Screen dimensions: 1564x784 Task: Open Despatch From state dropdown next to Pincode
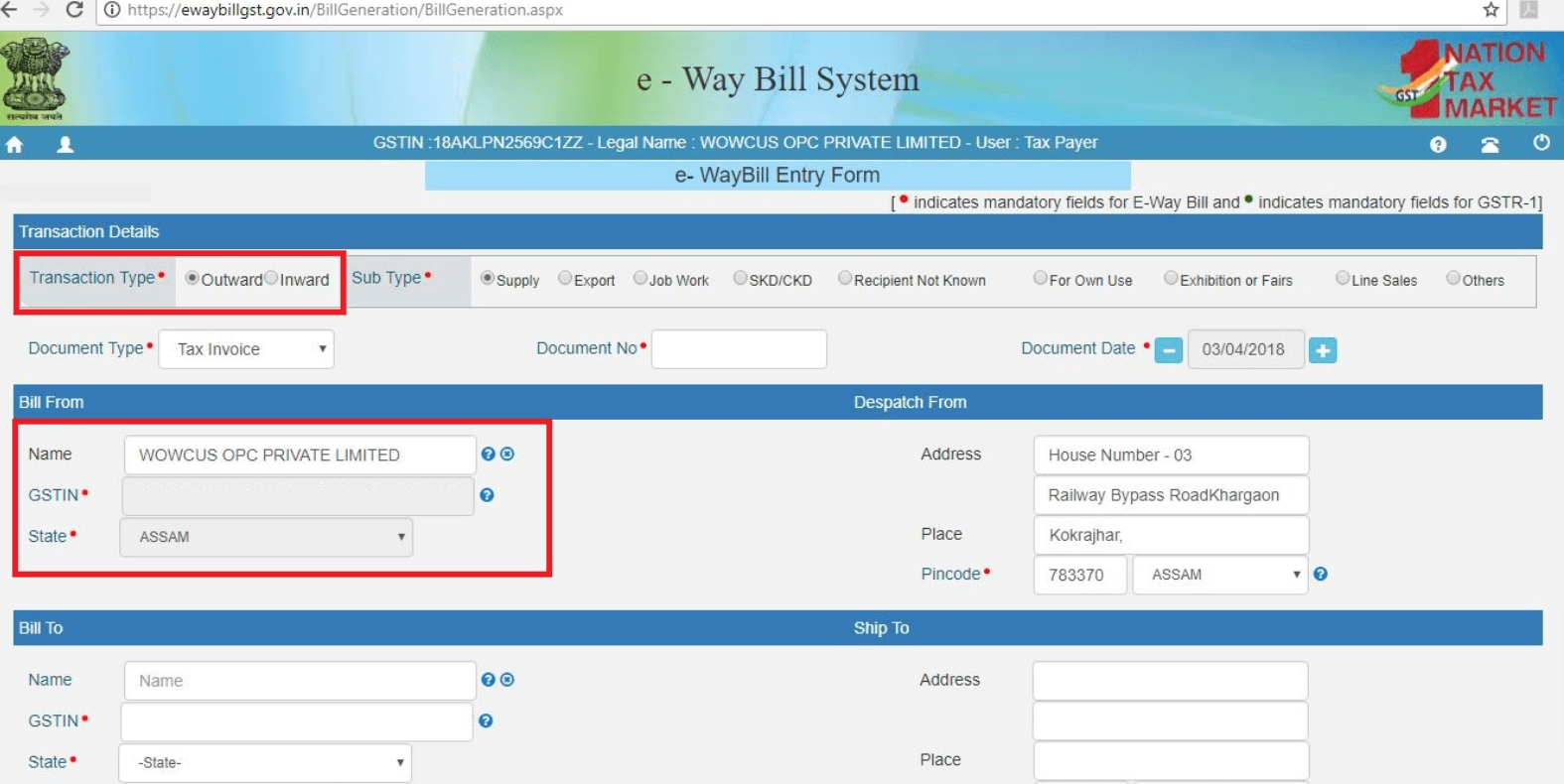(x=1220, y=575)
